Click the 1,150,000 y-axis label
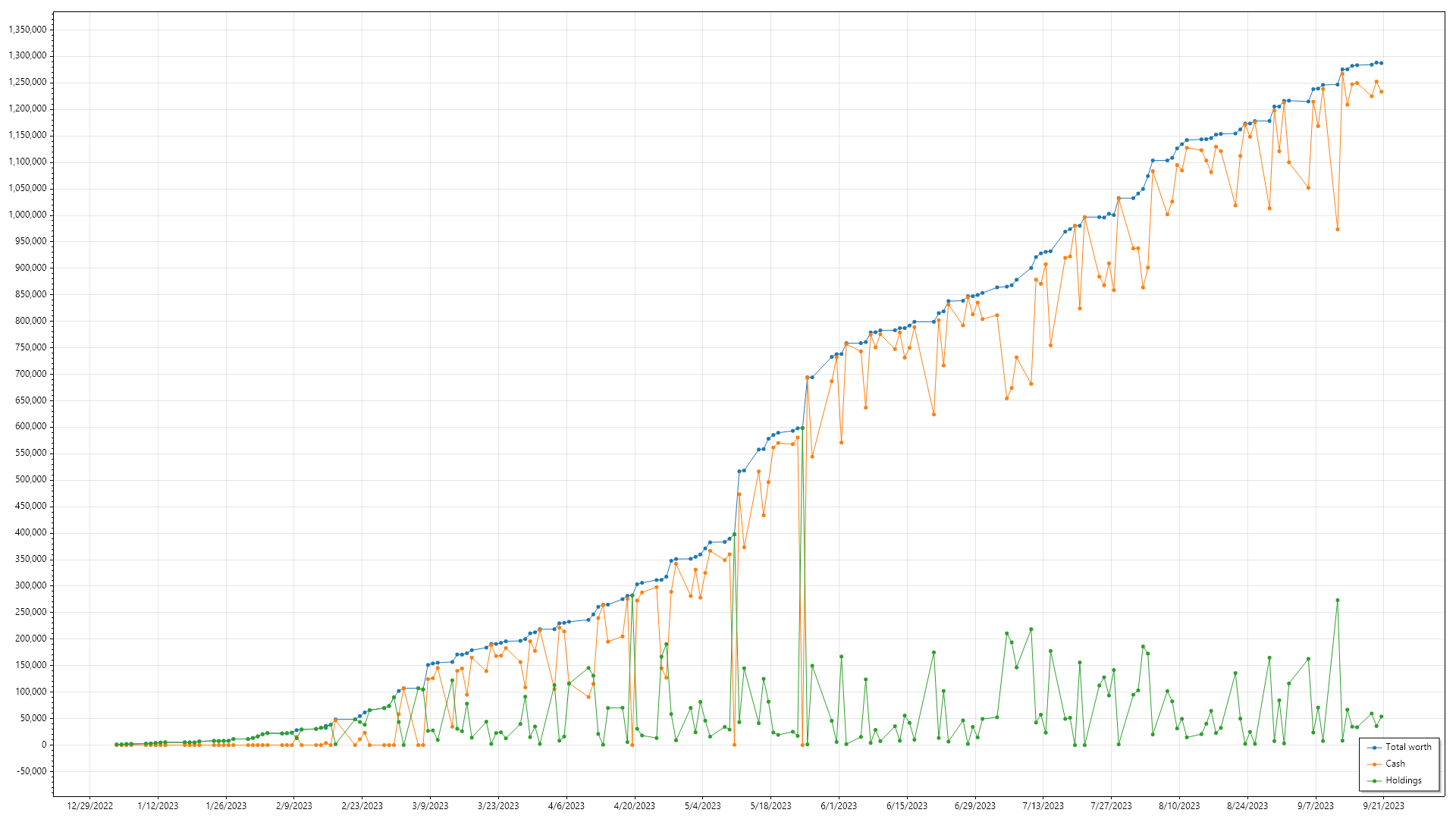 (27, 136)
